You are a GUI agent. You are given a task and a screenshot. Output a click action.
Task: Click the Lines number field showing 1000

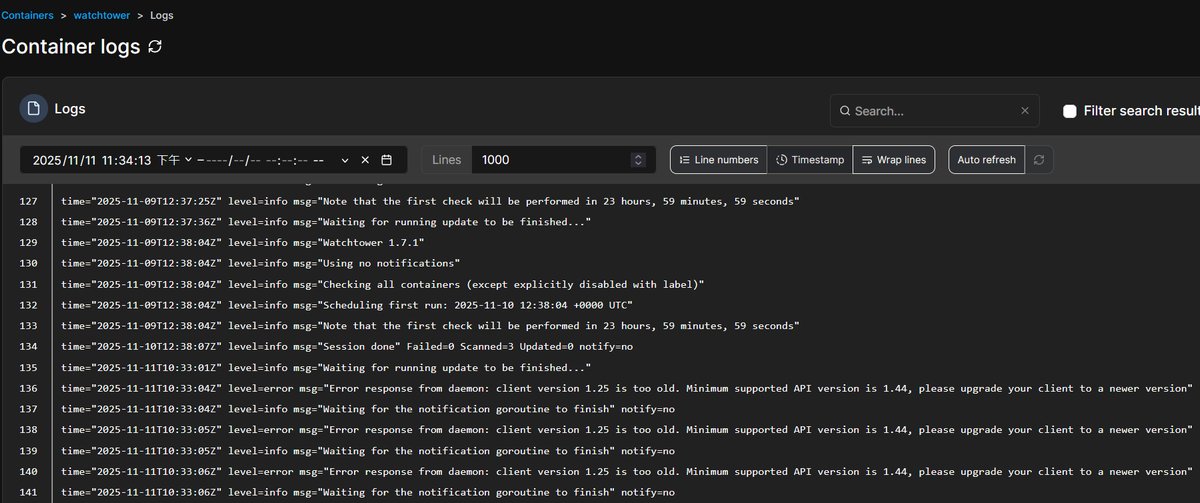click(550, 160)
